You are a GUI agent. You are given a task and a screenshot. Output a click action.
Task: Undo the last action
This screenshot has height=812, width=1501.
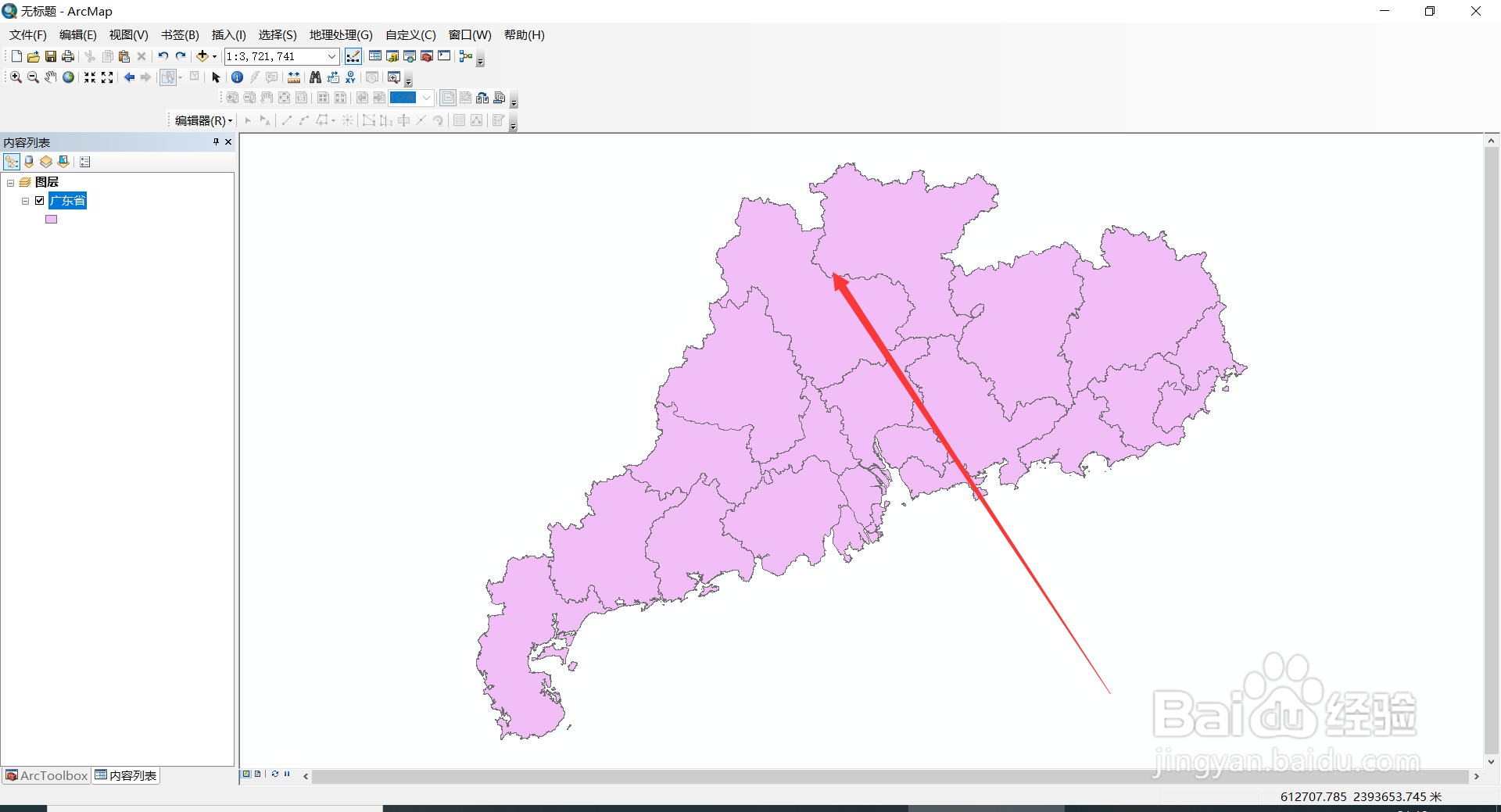coord(163,56)
